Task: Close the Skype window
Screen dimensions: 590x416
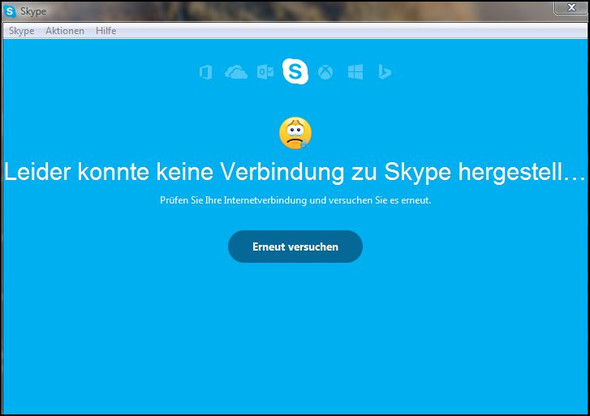Action: tap(571, 8)
